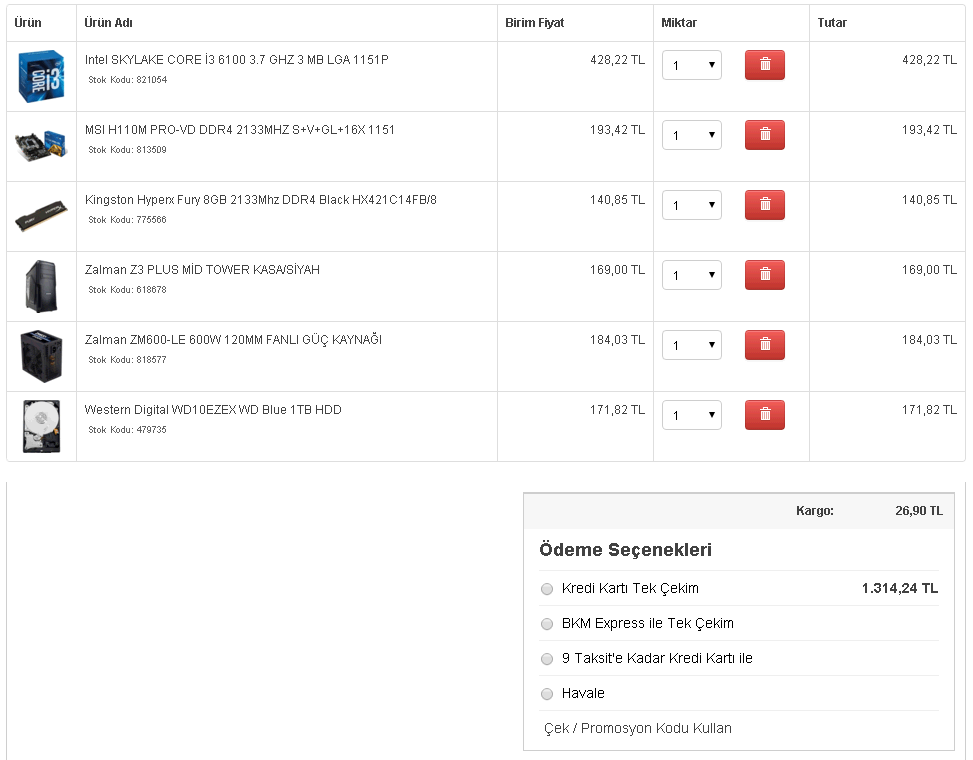
Task: View the Western Digital hard drive image
Action: (41, 426)
